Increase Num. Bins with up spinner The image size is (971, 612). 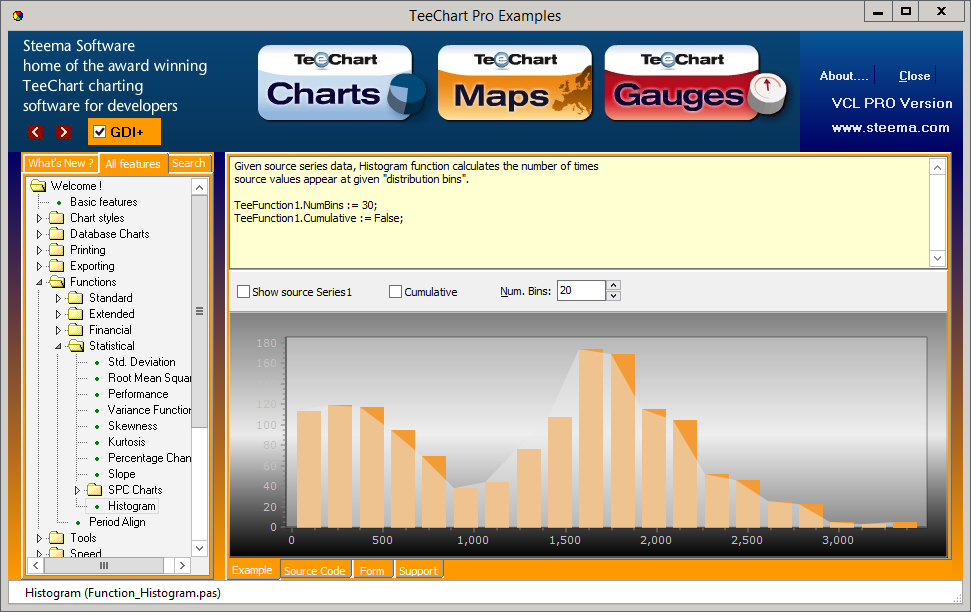(x=614, y=286)
